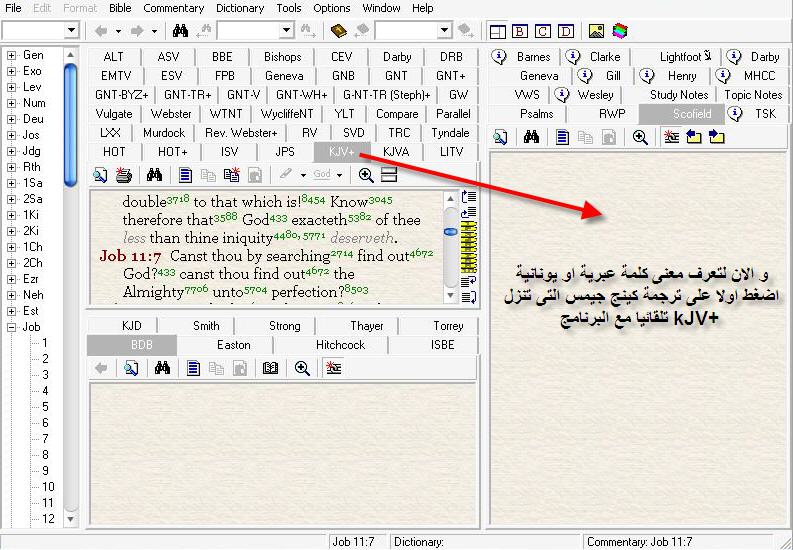Open the highlighter color dropdown arrow
Screen dimensions: 793x550
pos(303,175)
